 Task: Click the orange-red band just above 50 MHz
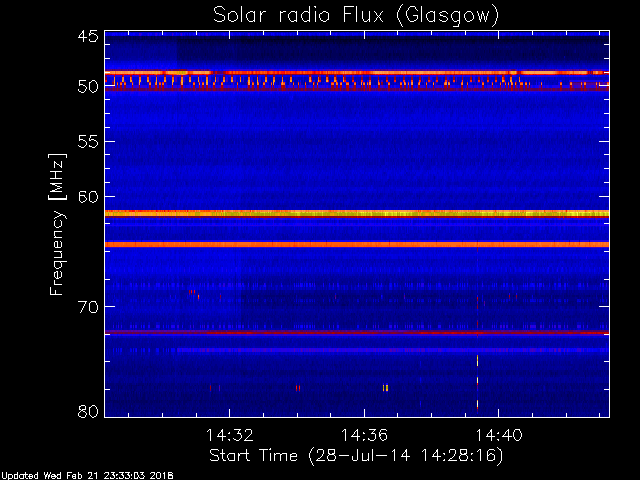pos(357,73)
